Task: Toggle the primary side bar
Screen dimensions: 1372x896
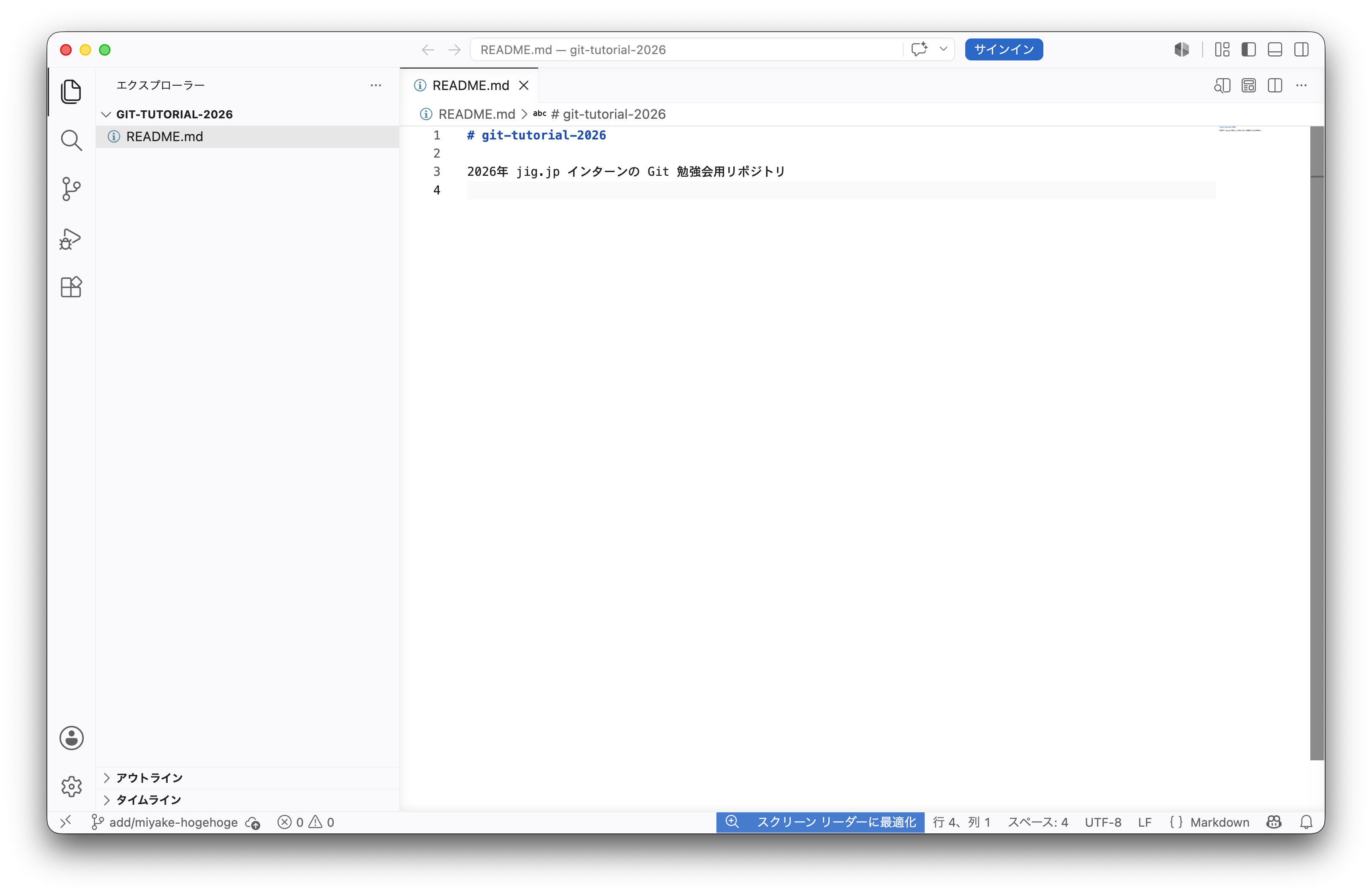Action: coord(1249,49)
